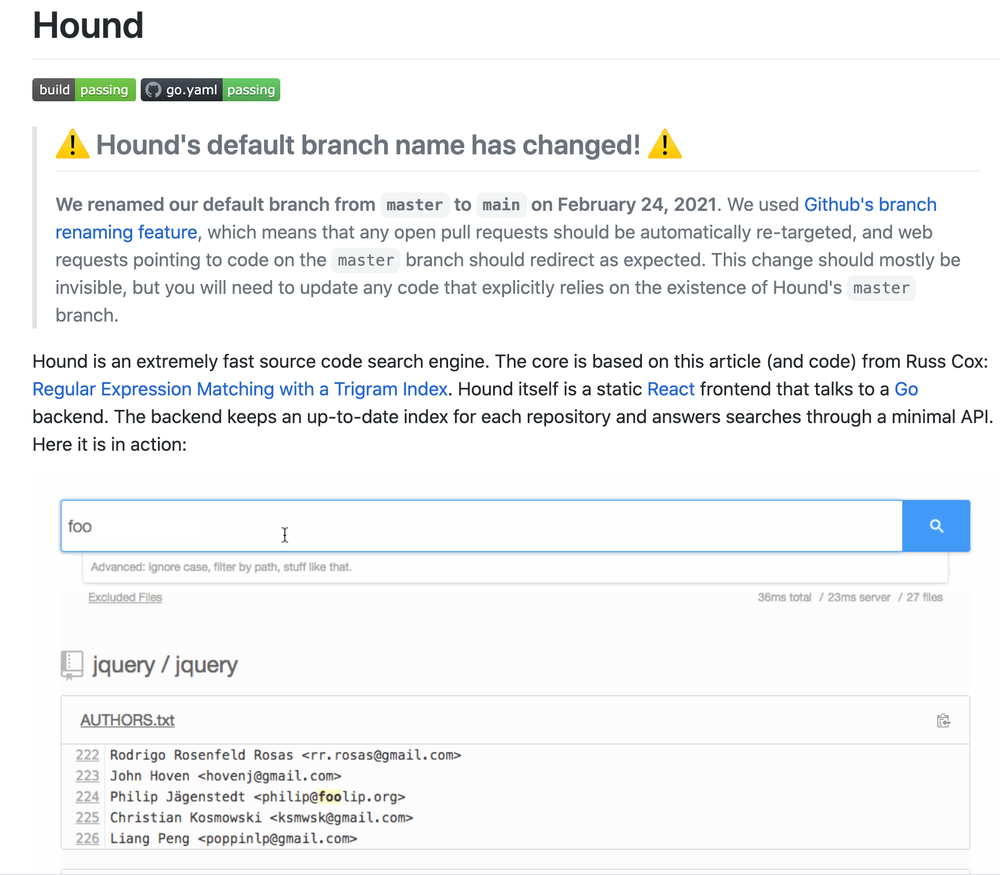Viewport: 1000px width, 875px height.
Task: Click heading Hound's default branch name has changed!
Action: 369,145
